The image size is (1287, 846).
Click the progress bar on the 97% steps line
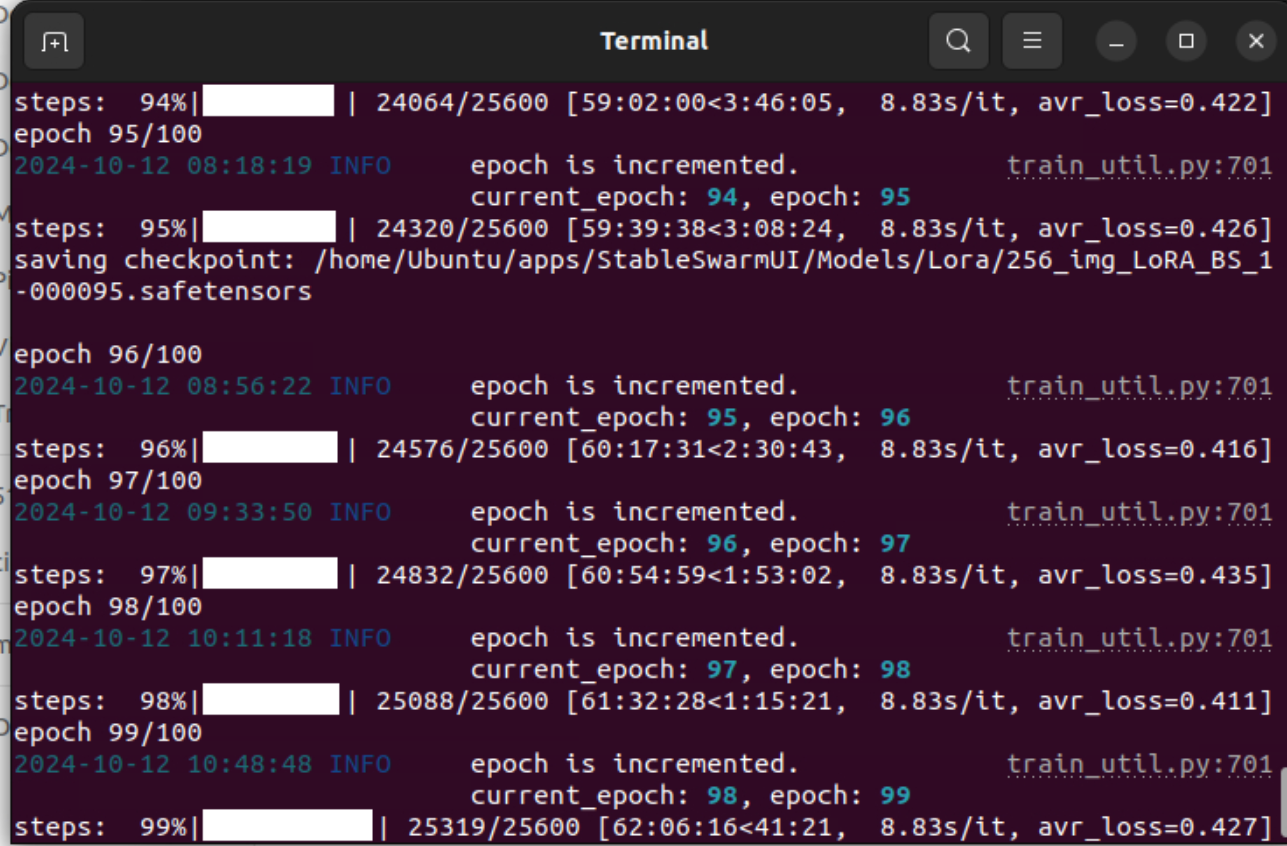point(270,574)
